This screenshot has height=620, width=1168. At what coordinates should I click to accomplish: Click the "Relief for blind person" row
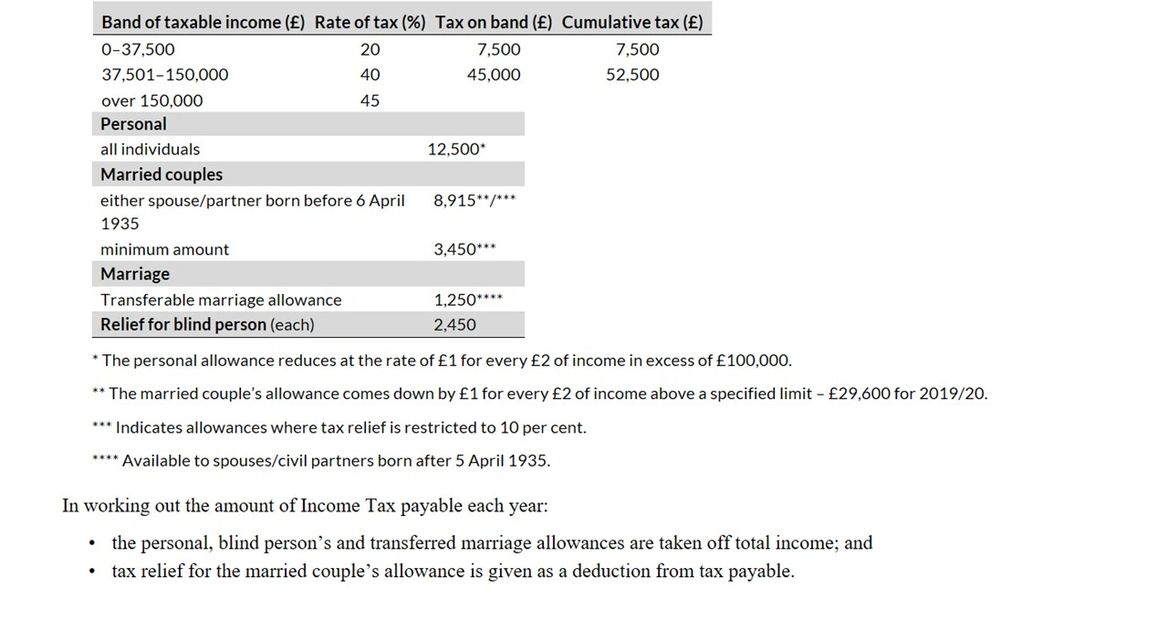207,325
